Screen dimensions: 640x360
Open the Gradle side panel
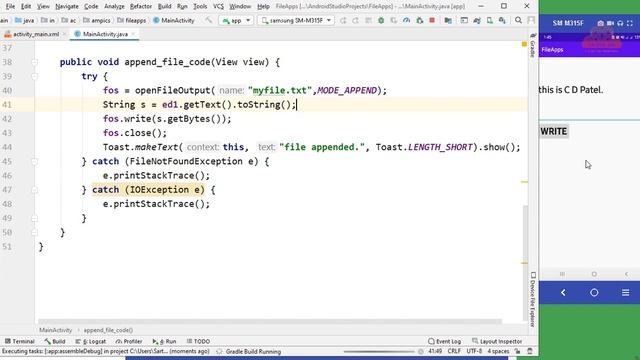(x=533, y=45)
